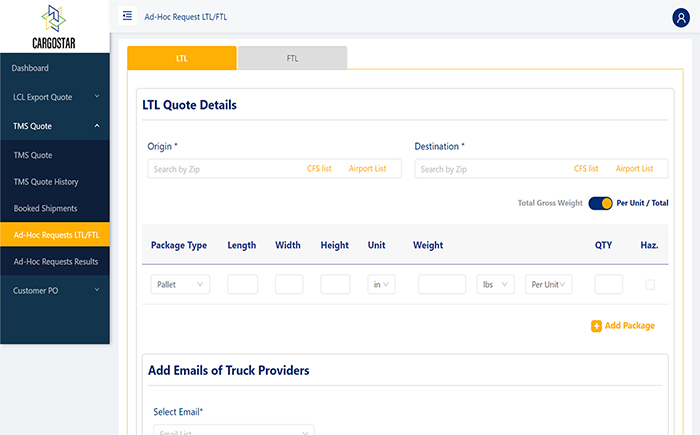Check the Haz. checkbox in package row
The height and width of the screenshot is (435, 700).
(x=650, y=284)
